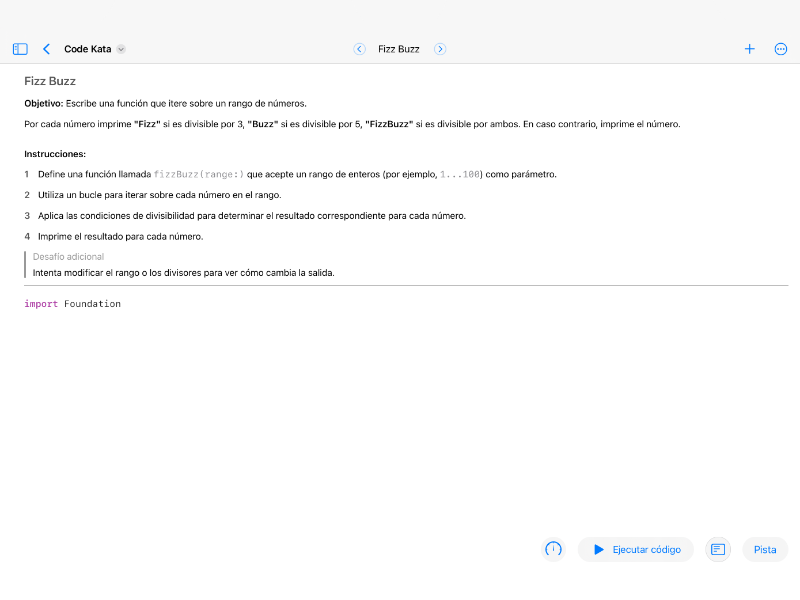Request a hint with Pista
The width and height of the screenshot is (800, 600).
(764, 549)
